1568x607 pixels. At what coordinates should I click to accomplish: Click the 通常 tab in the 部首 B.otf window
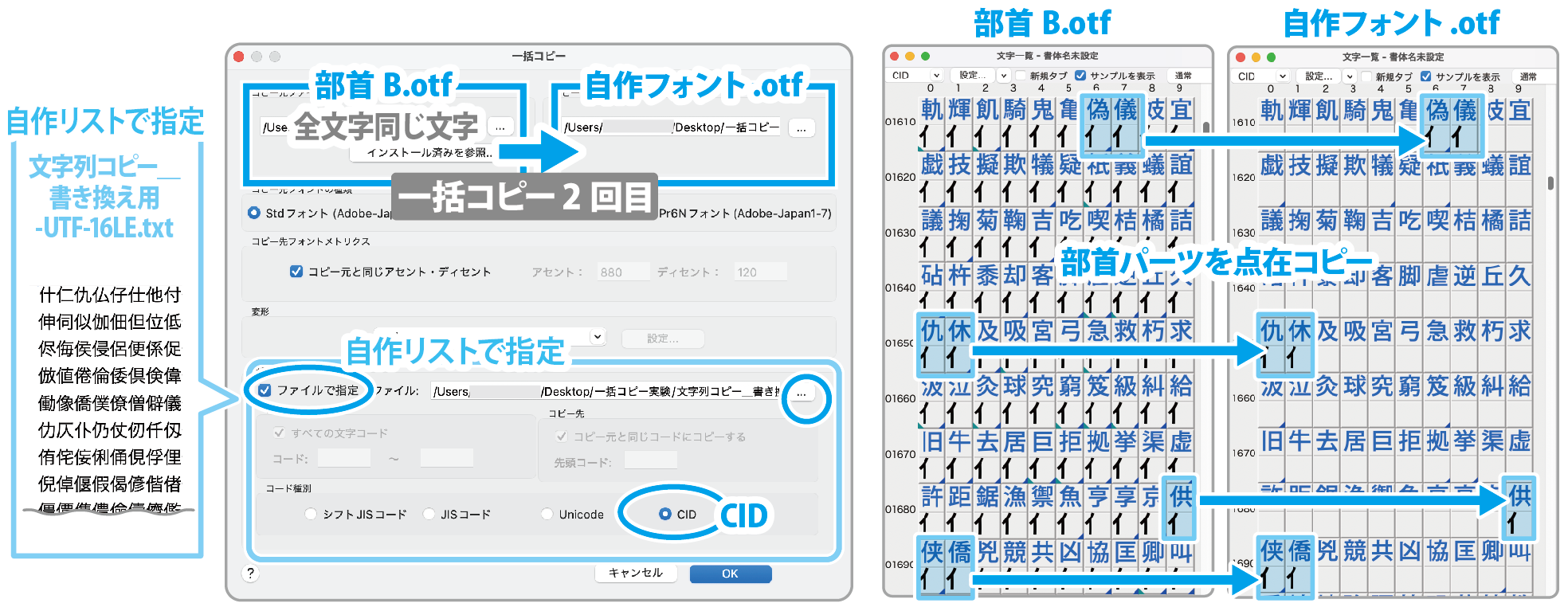pos(1183,76)
